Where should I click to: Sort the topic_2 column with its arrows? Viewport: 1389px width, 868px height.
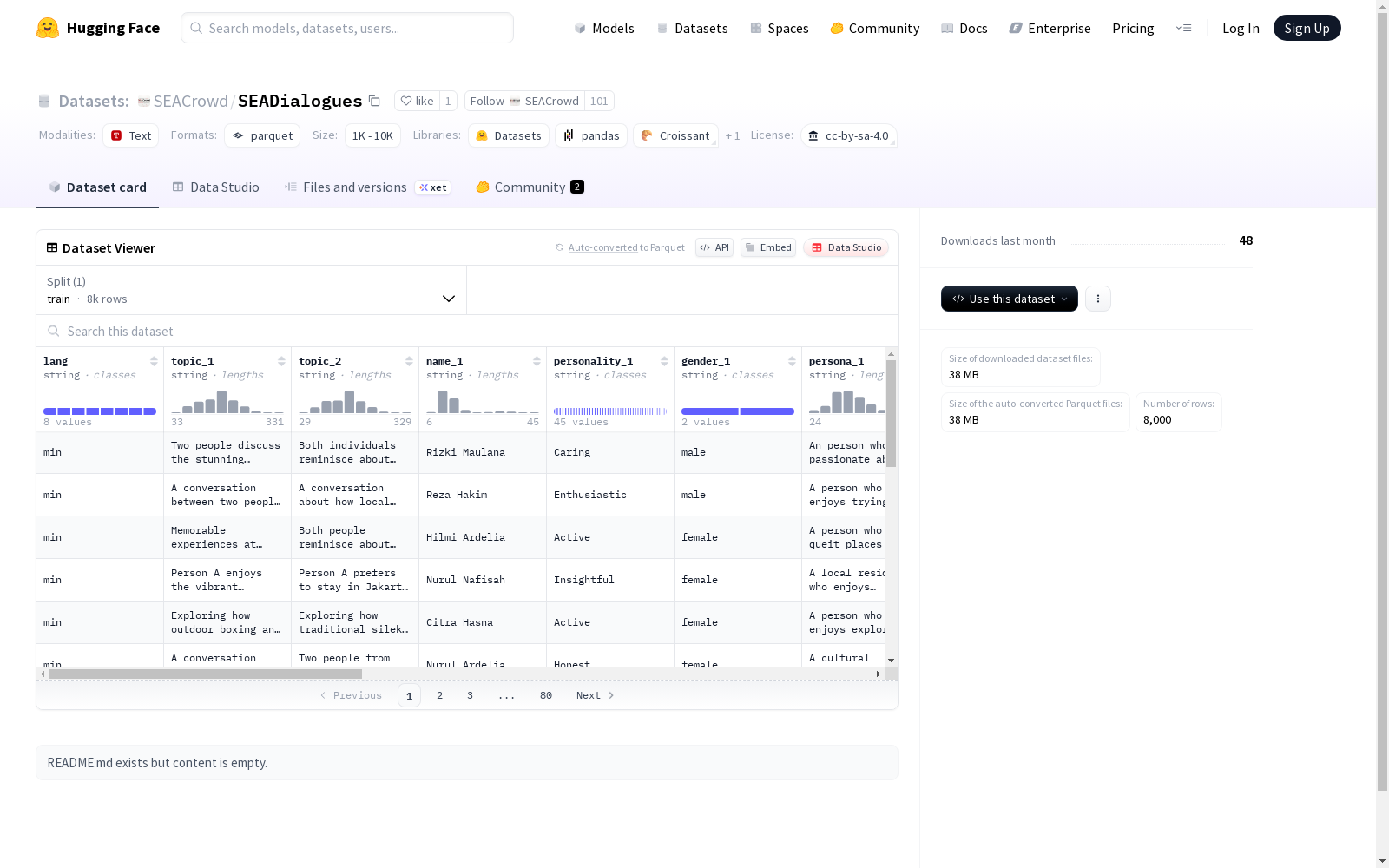tap(409, 361)
